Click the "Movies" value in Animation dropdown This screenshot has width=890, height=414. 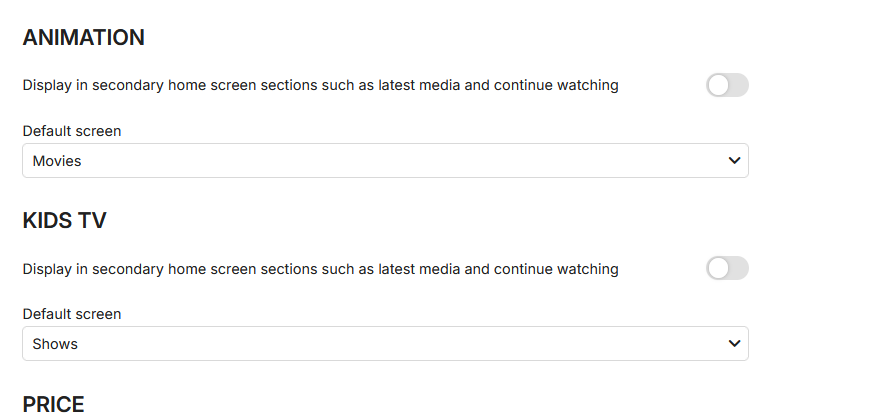[x=57, y=160]
